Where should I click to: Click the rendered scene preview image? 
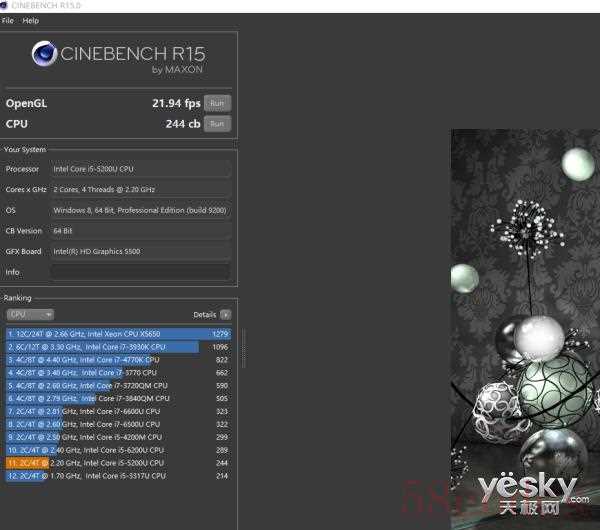point(525,329)
